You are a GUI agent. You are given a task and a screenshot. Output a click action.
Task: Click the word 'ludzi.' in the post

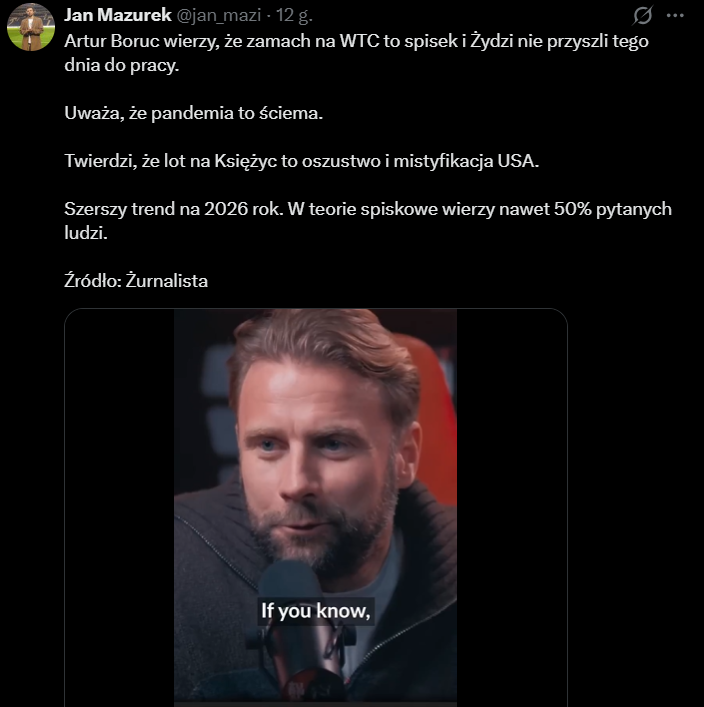coord(86,233)
